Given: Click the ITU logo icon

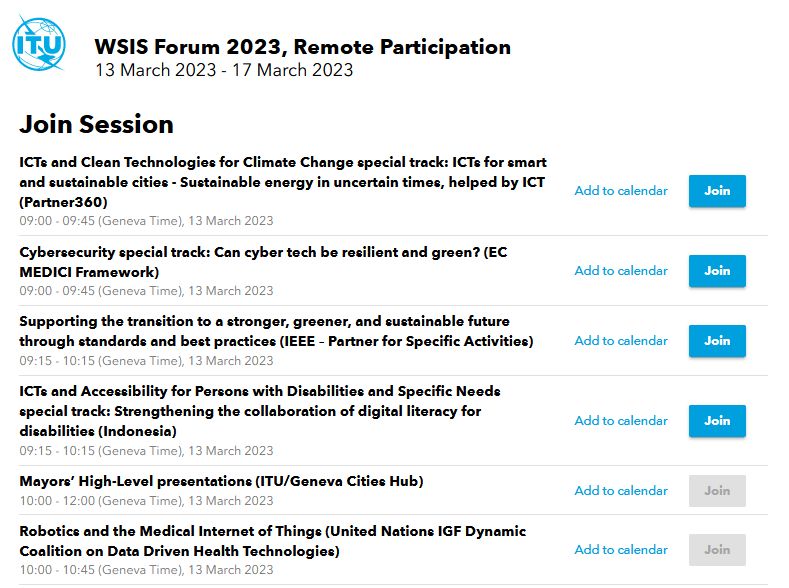Looking at the screenshot, I should (39, 43).
